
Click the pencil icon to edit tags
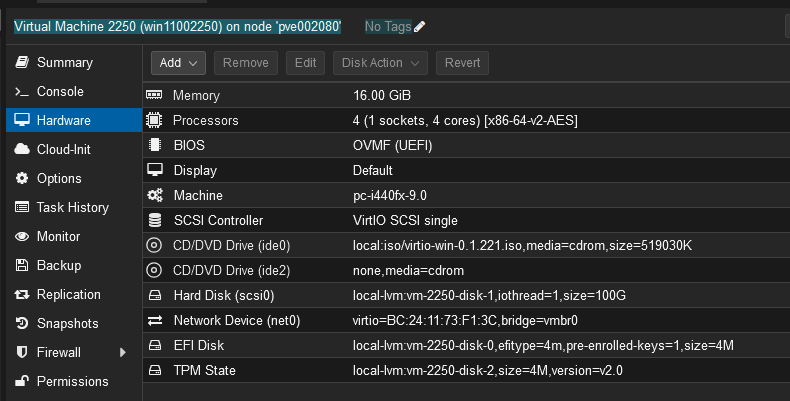tap(419, 26)
